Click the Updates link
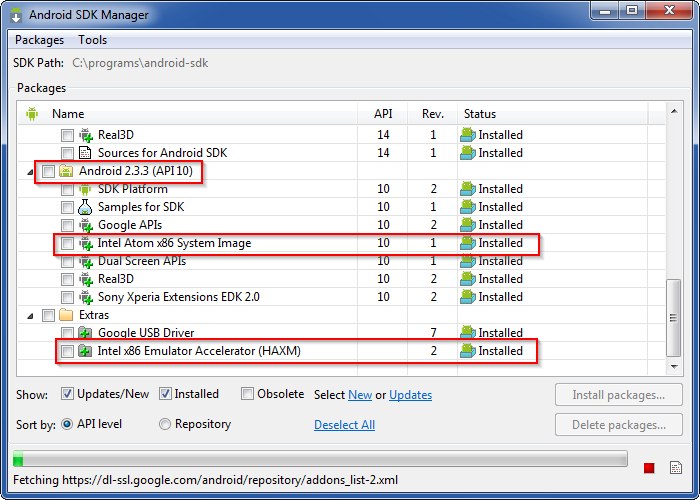The image size is (700, 500). click(410, 395)
